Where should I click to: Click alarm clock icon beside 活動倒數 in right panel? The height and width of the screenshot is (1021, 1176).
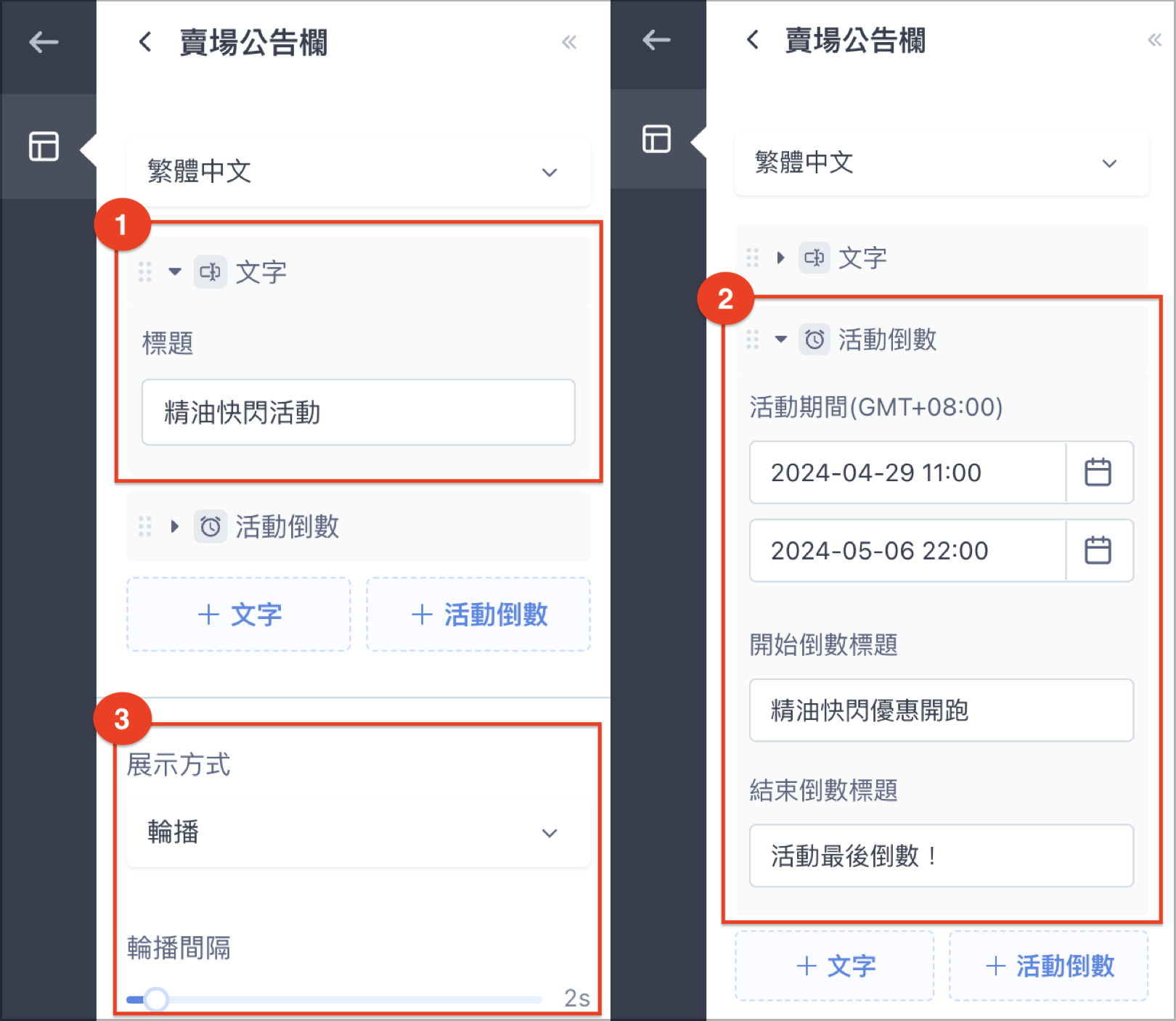(x=814, y=339)
